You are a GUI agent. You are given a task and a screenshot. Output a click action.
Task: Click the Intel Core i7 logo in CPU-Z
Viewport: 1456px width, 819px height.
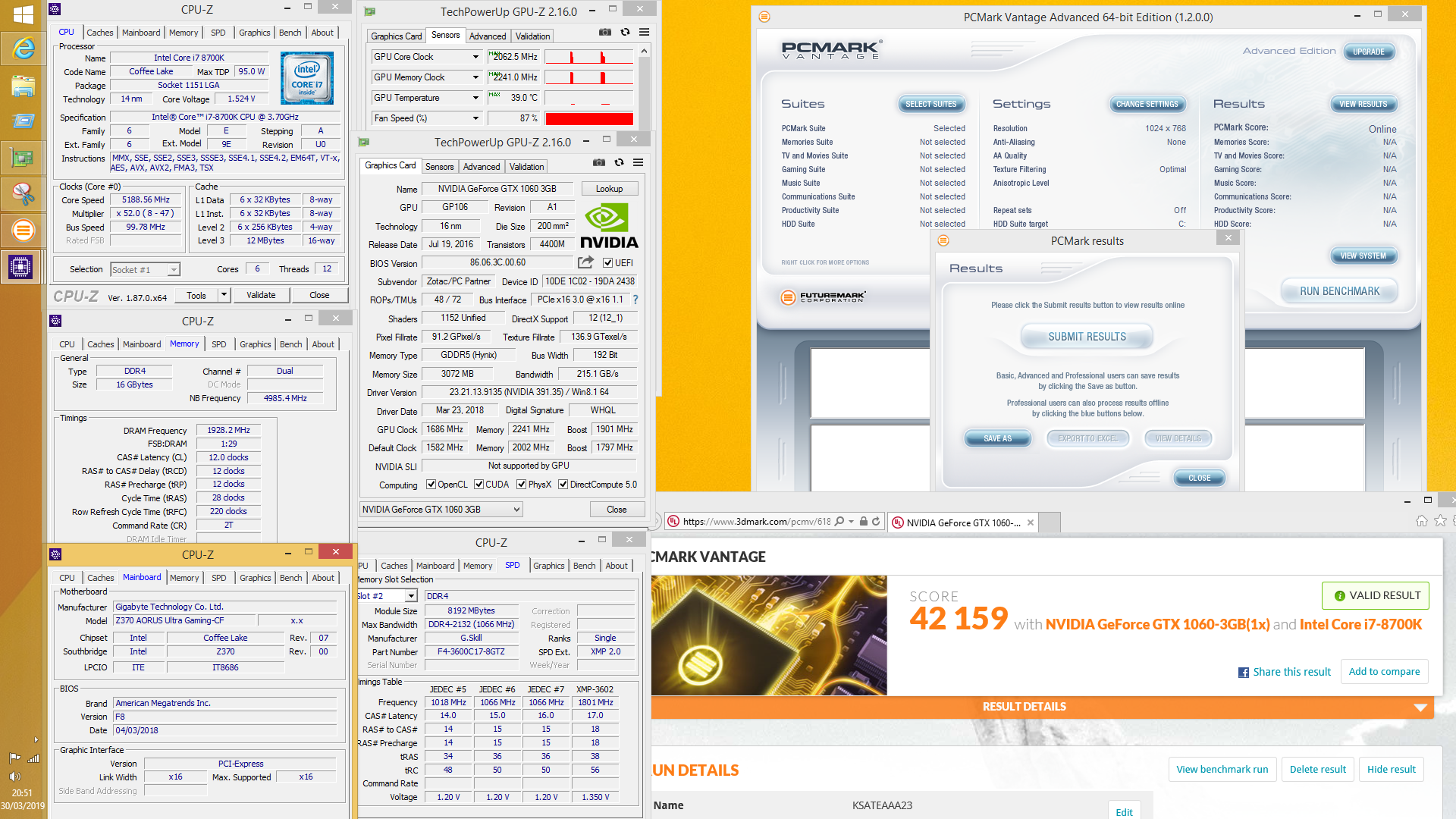[306, 78]
